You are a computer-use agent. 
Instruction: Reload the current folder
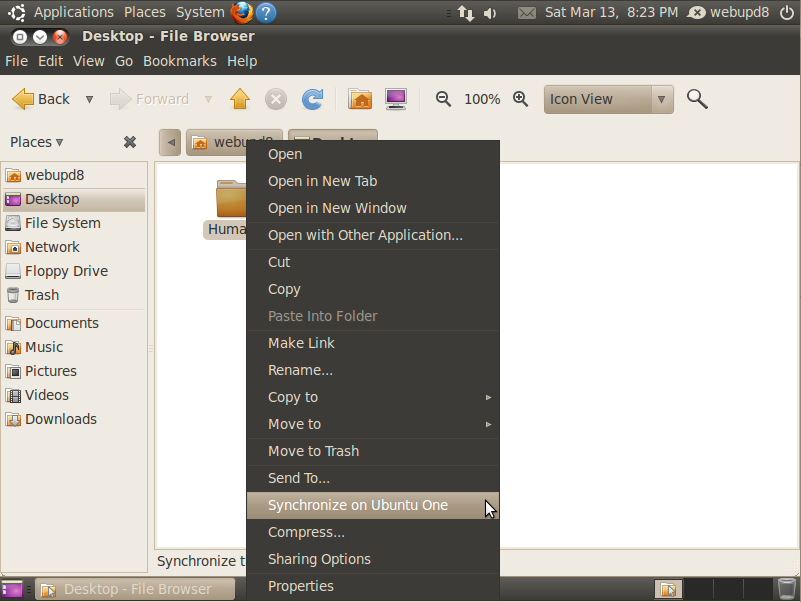[313, 99]
